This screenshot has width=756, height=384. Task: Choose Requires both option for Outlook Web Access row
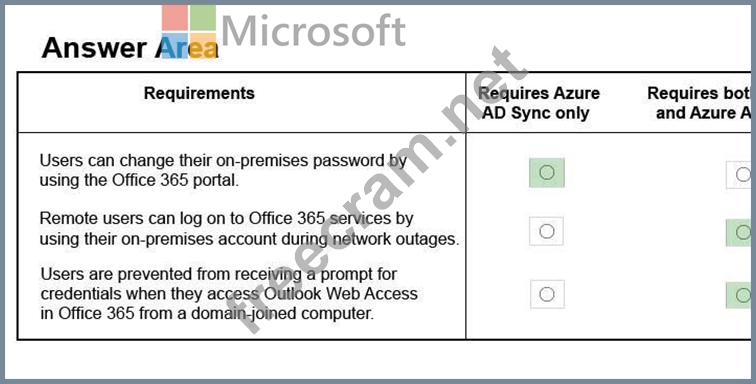click(x=741, y=295)
